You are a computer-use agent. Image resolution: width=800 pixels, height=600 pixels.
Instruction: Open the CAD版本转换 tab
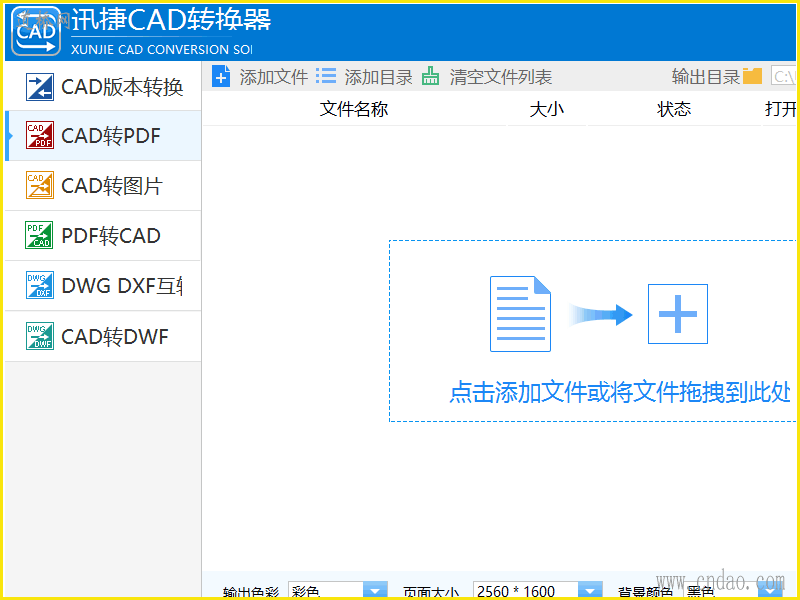point(103,87)
